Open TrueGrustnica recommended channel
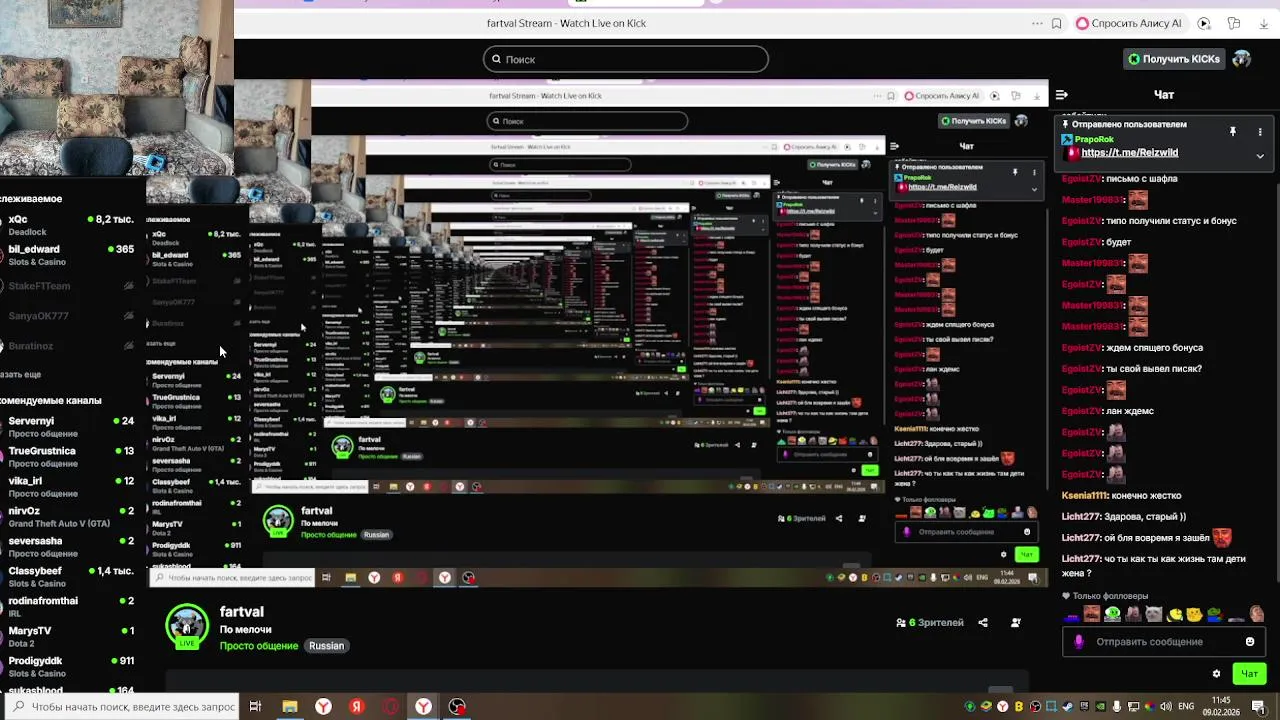This screenshot has height=720, width=1280. pyautogui.click(x=68, y=457)
